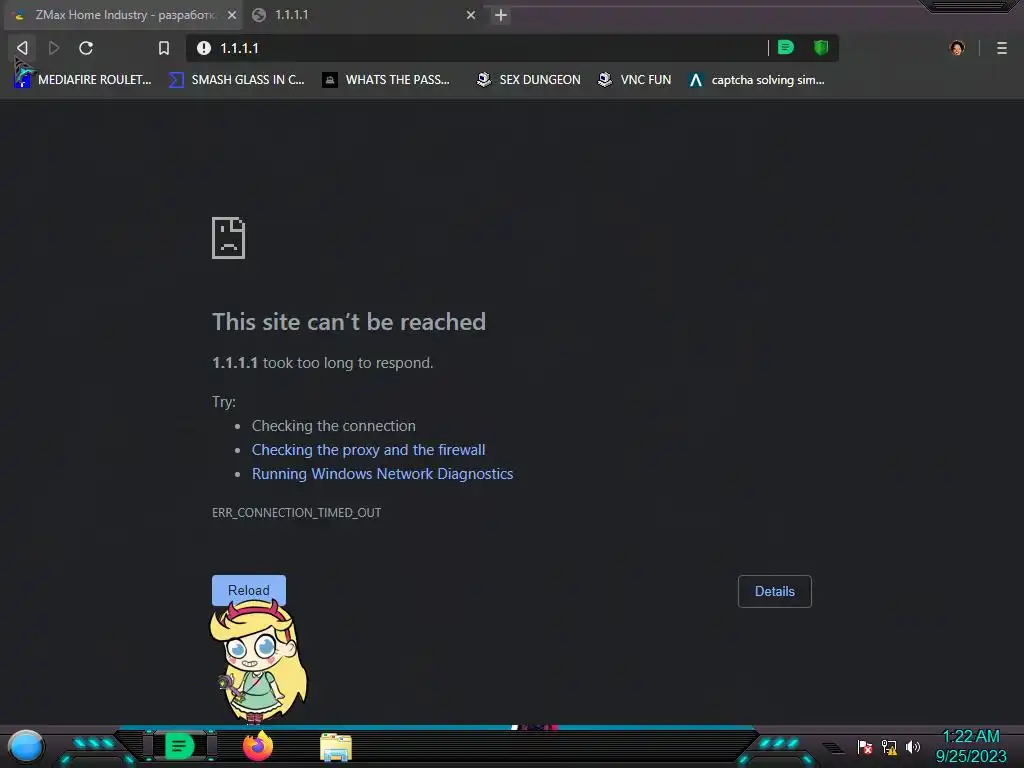
Task: Open VNC FUN bookmark
Action: click(635, 80)
